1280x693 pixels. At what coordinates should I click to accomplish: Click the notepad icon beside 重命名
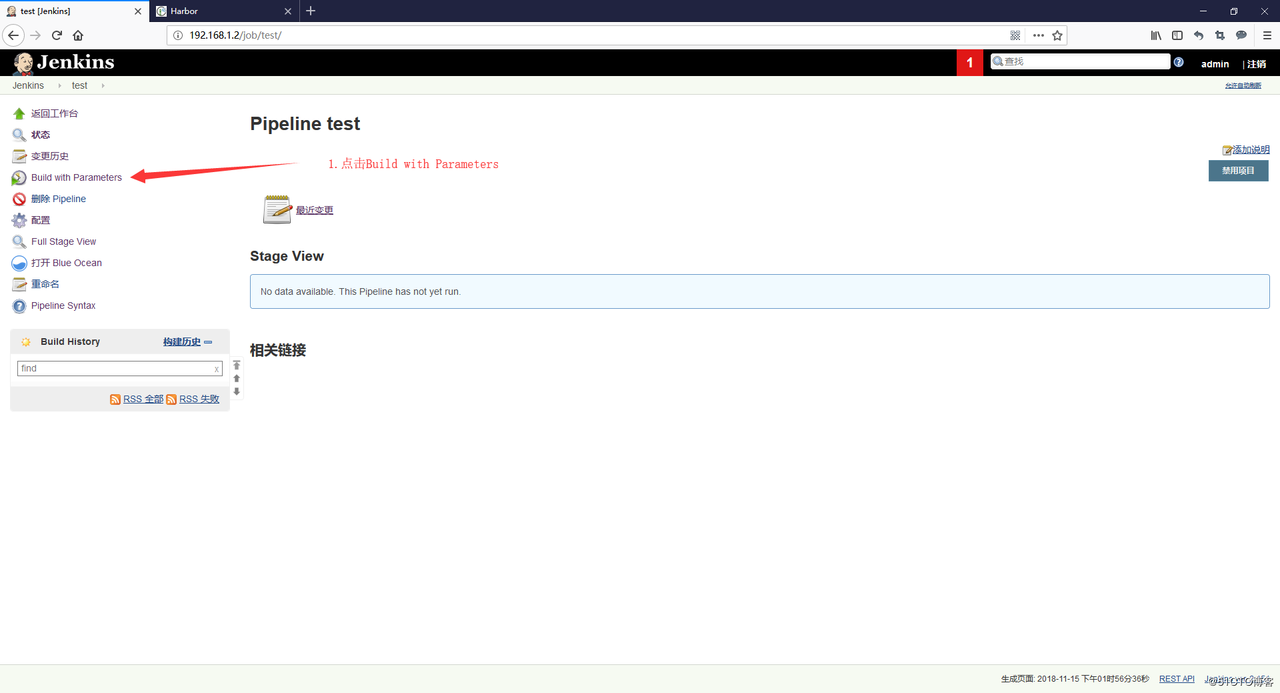[19, 284]
